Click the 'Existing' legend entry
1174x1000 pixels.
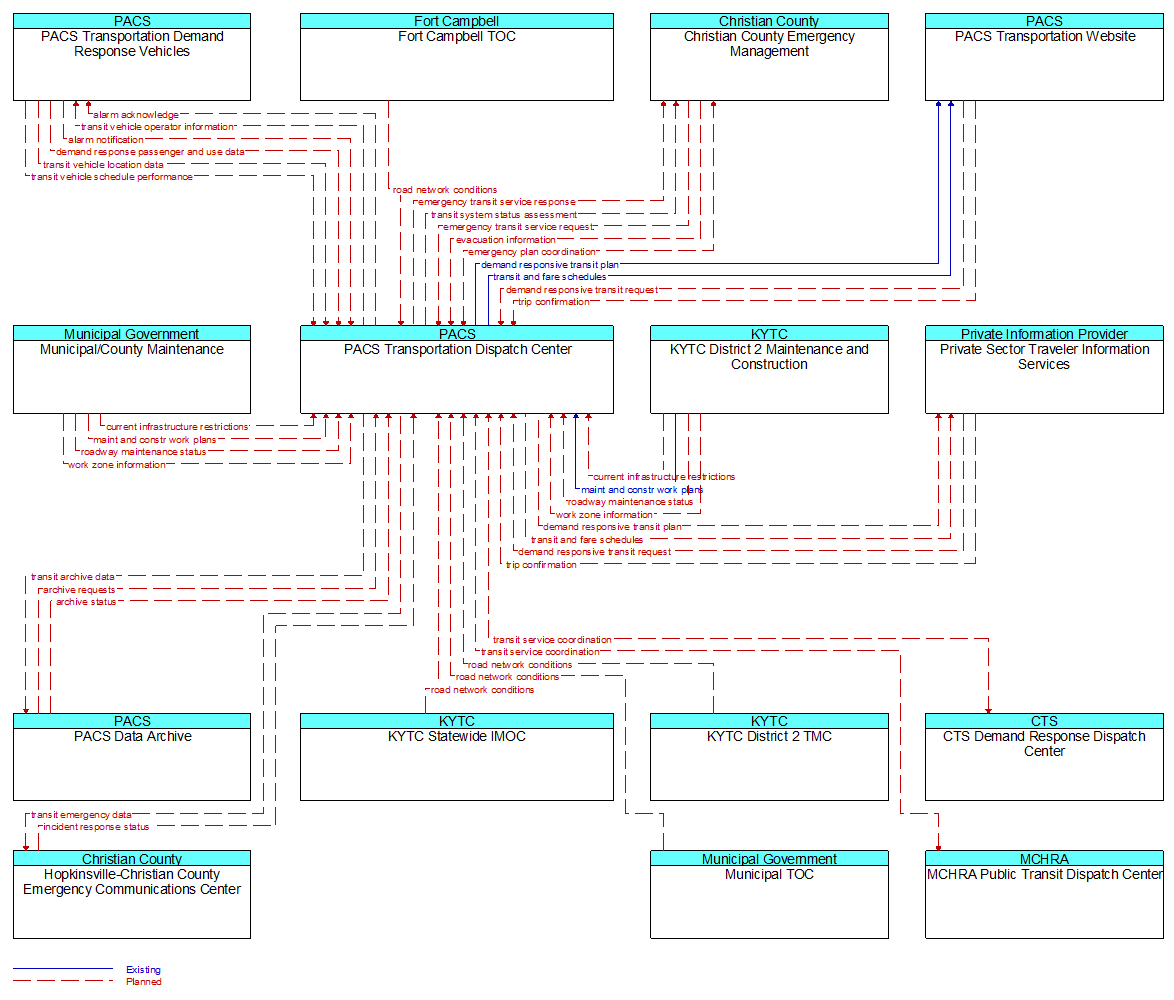143,970
